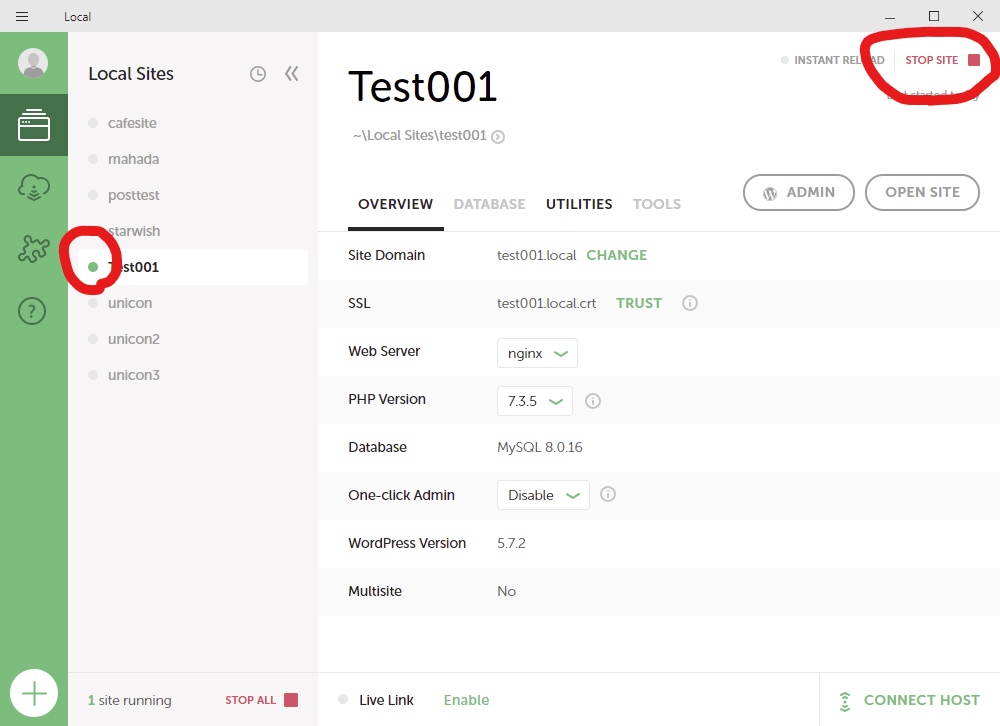Image resolution: width=1000 pixels, height=726 pixels.
Task: Click the test001.local.crt certificate text
Action: click(x=547, y=303)
